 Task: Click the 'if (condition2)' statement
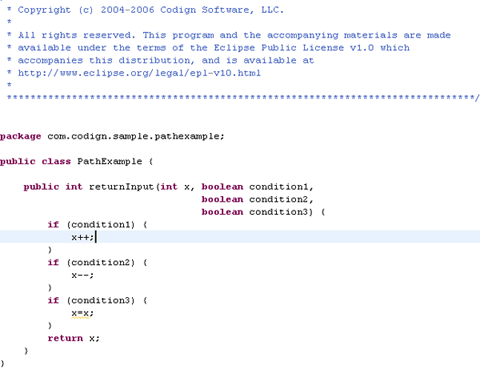coord(97,263)
